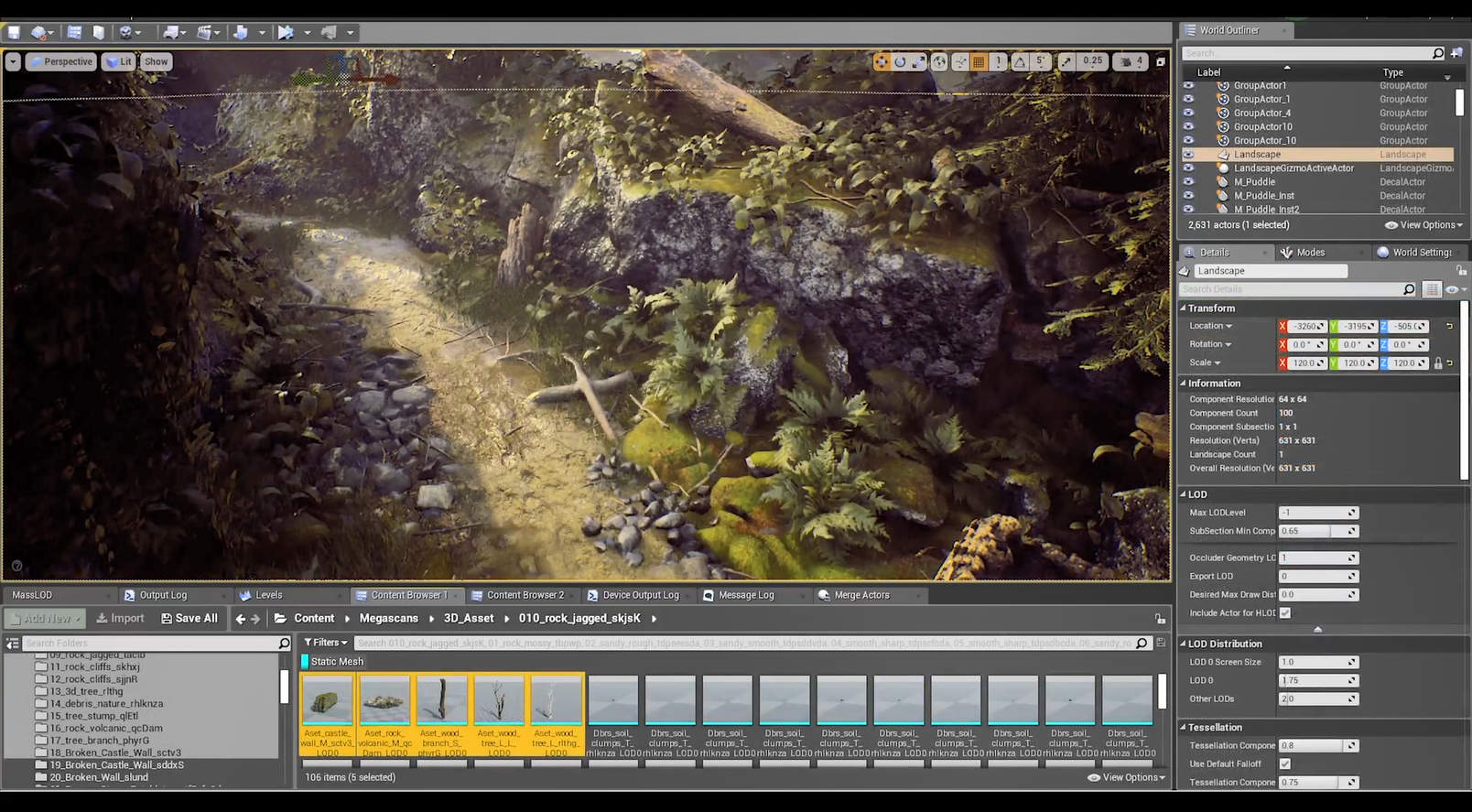Toggle world/local coordinate space globe icon

coord(939,61)
